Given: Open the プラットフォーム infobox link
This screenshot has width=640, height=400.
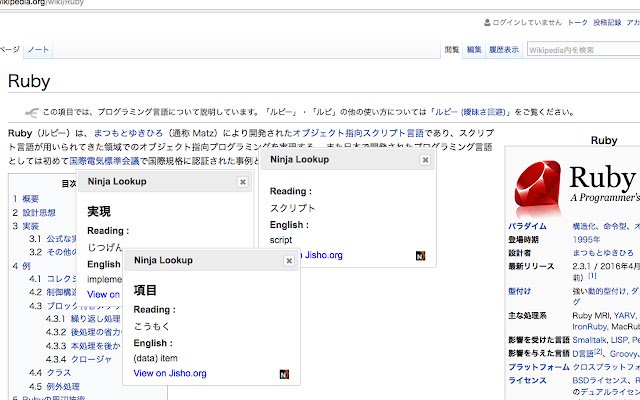Looking at the screenshot, I should click(539, 367).
